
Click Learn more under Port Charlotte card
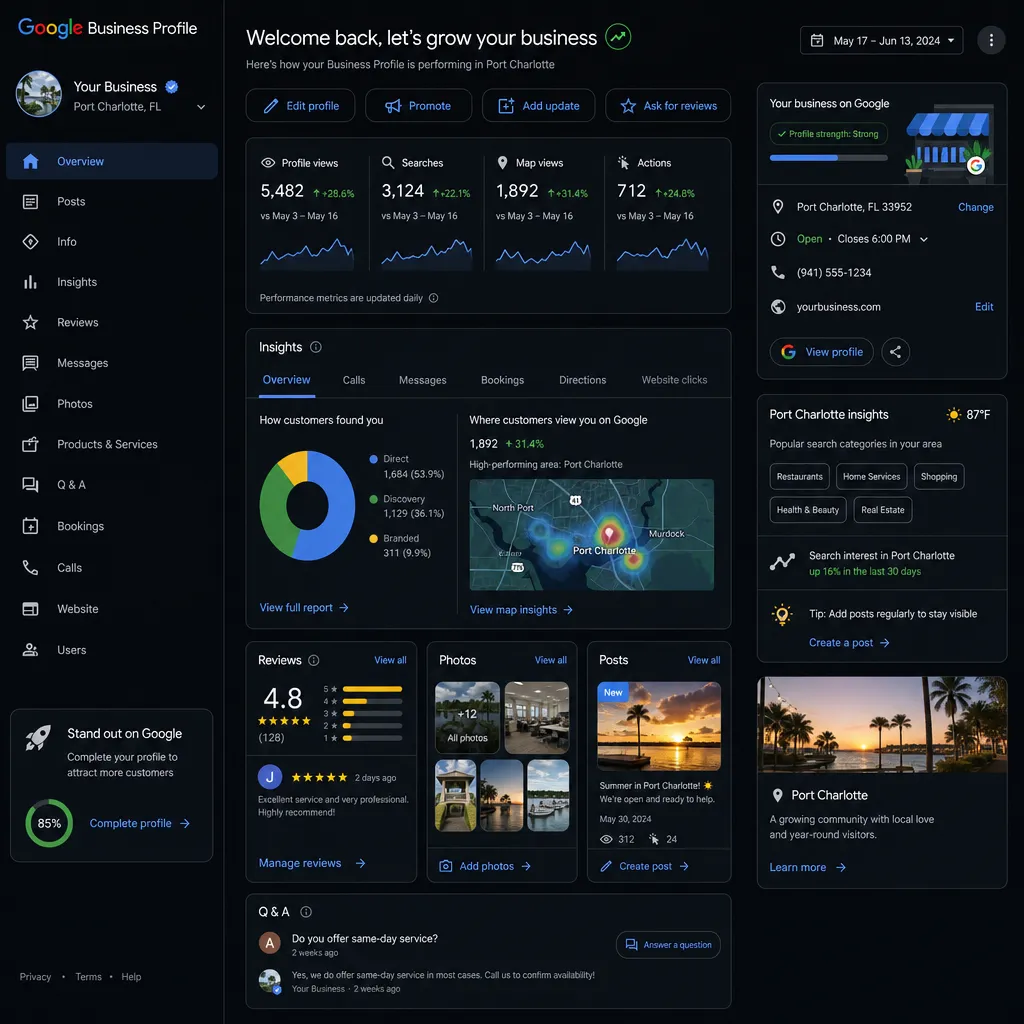(x=807, y=867)
